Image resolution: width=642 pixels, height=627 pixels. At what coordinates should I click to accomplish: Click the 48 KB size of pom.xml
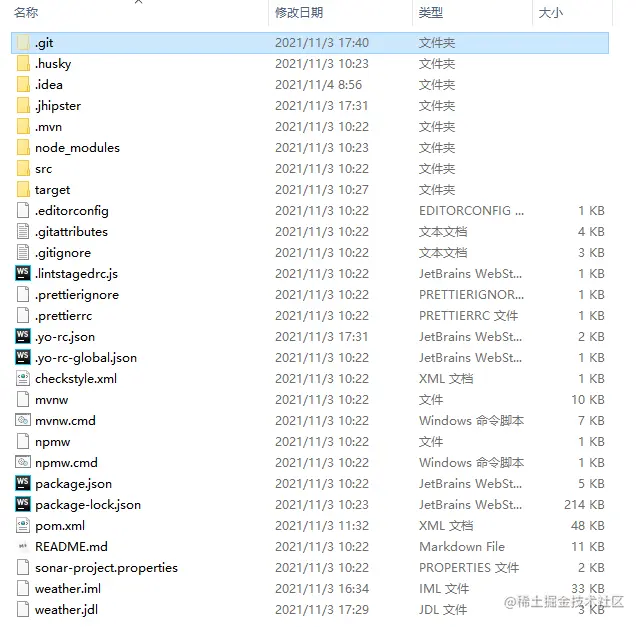click(x=588, y=526)
